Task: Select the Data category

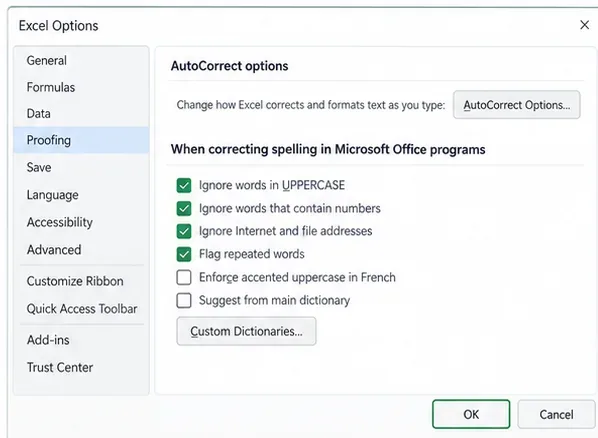Action: pos(81,113)
